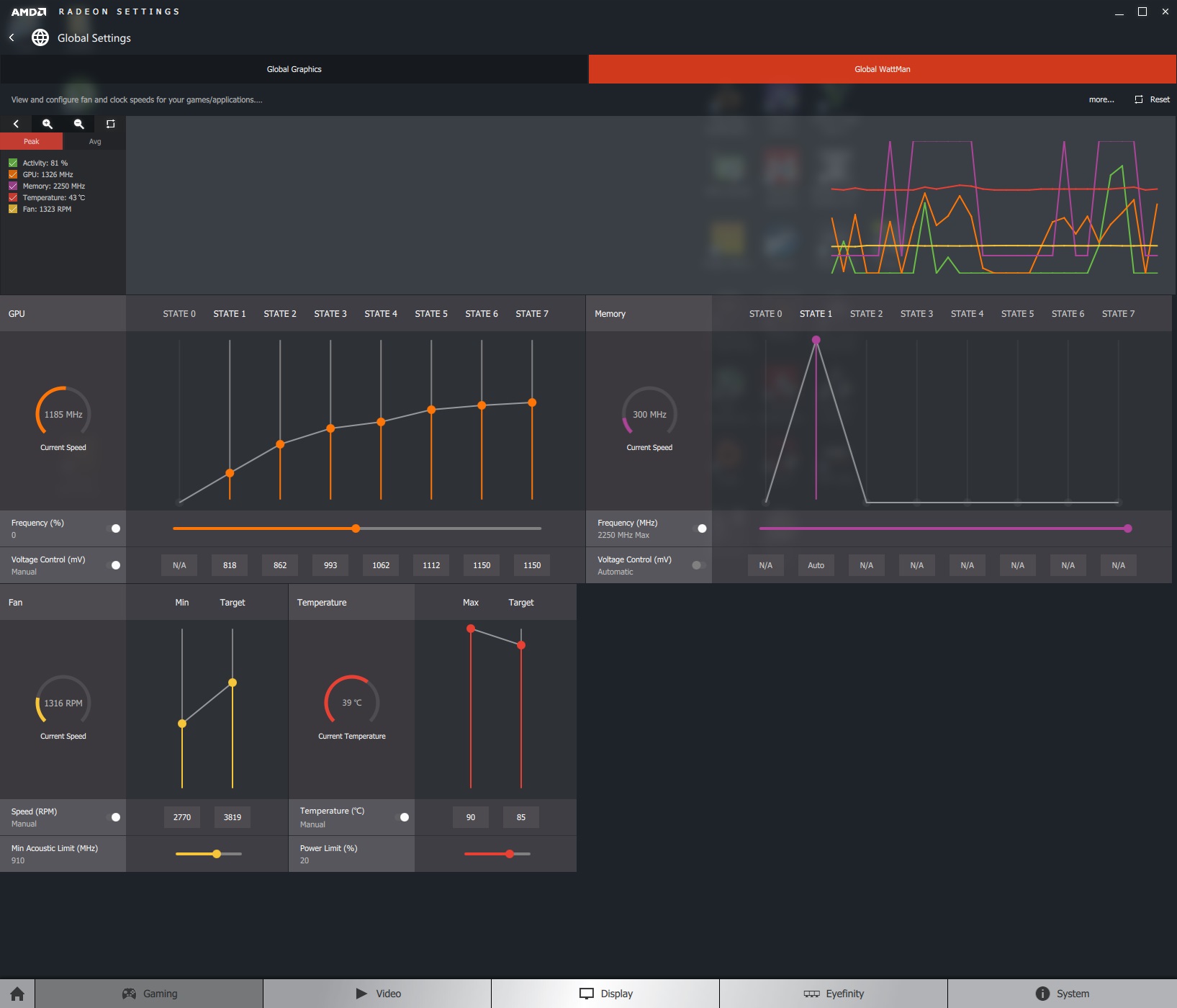The width and height of the screenshot is (1177, 1008).
Task: Click the graph fit-to-window square icon
Action: pos(110,124)
